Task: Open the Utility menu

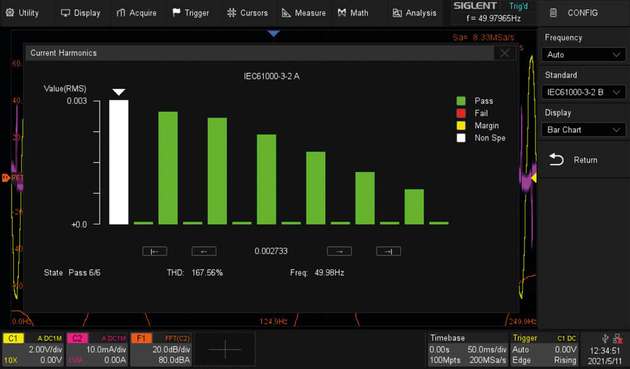Action: tap(23, 13)
